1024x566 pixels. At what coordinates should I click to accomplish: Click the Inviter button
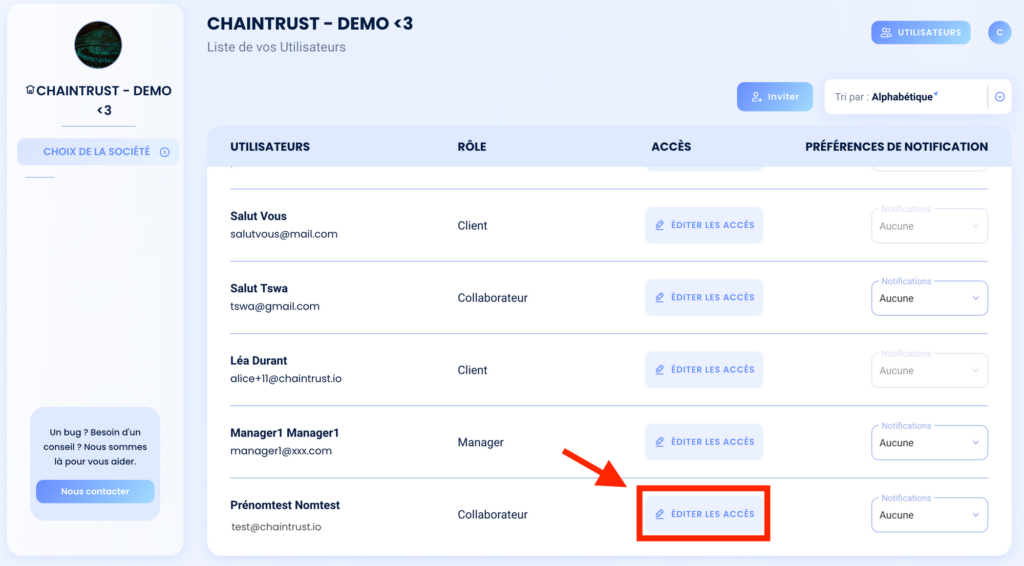(775, 97)
